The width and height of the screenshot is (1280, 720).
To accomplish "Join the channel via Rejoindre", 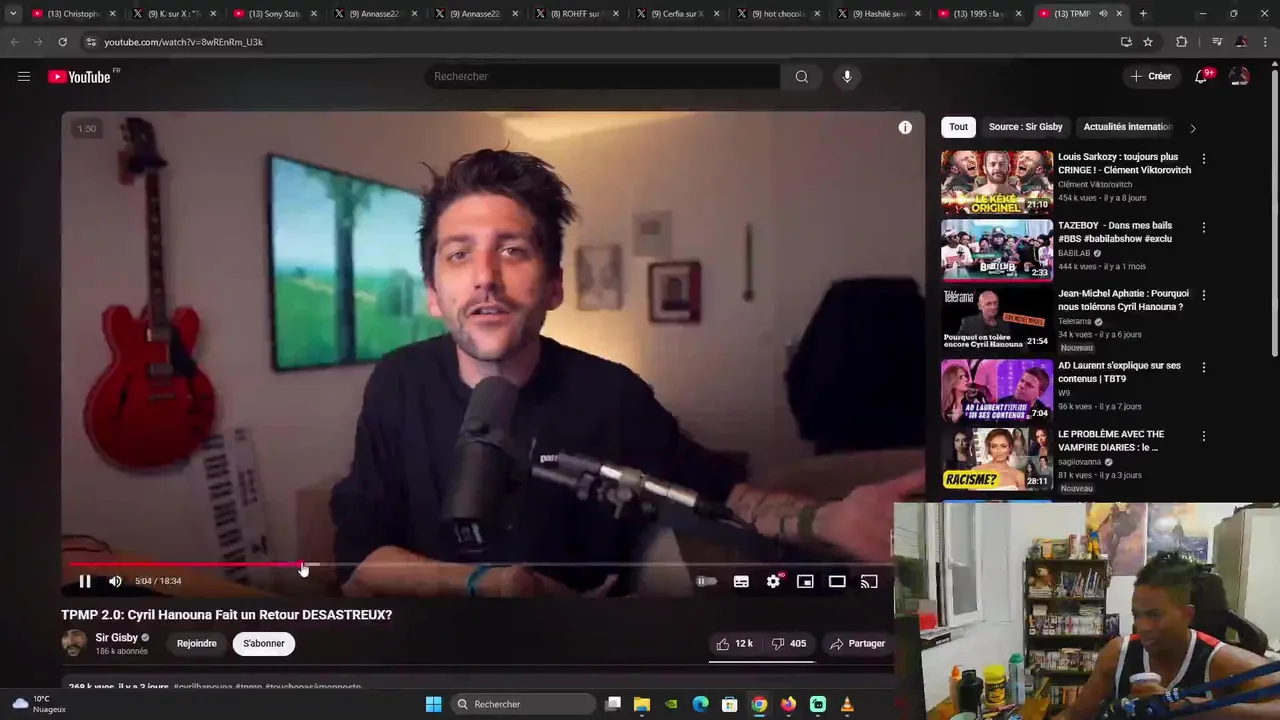I will pos(197,644).
